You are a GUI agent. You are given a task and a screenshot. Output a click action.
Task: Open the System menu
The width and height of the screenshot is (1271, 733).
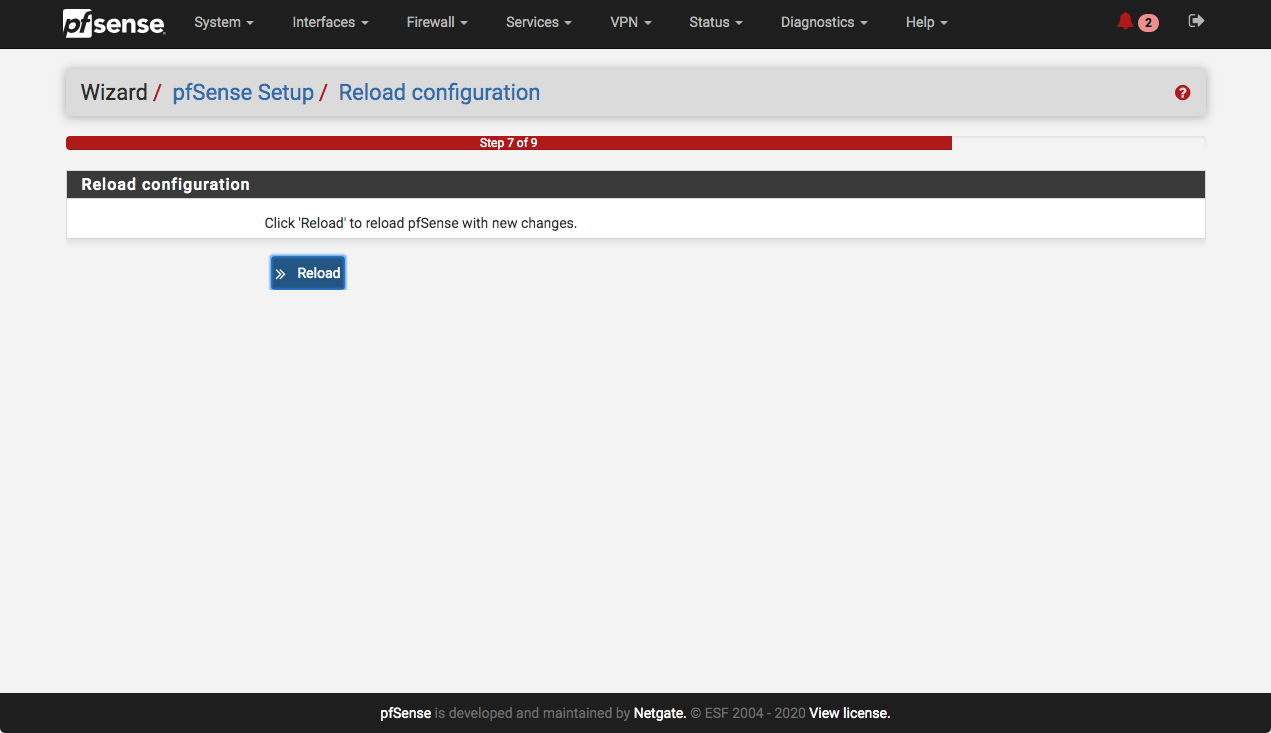point(224,22)
